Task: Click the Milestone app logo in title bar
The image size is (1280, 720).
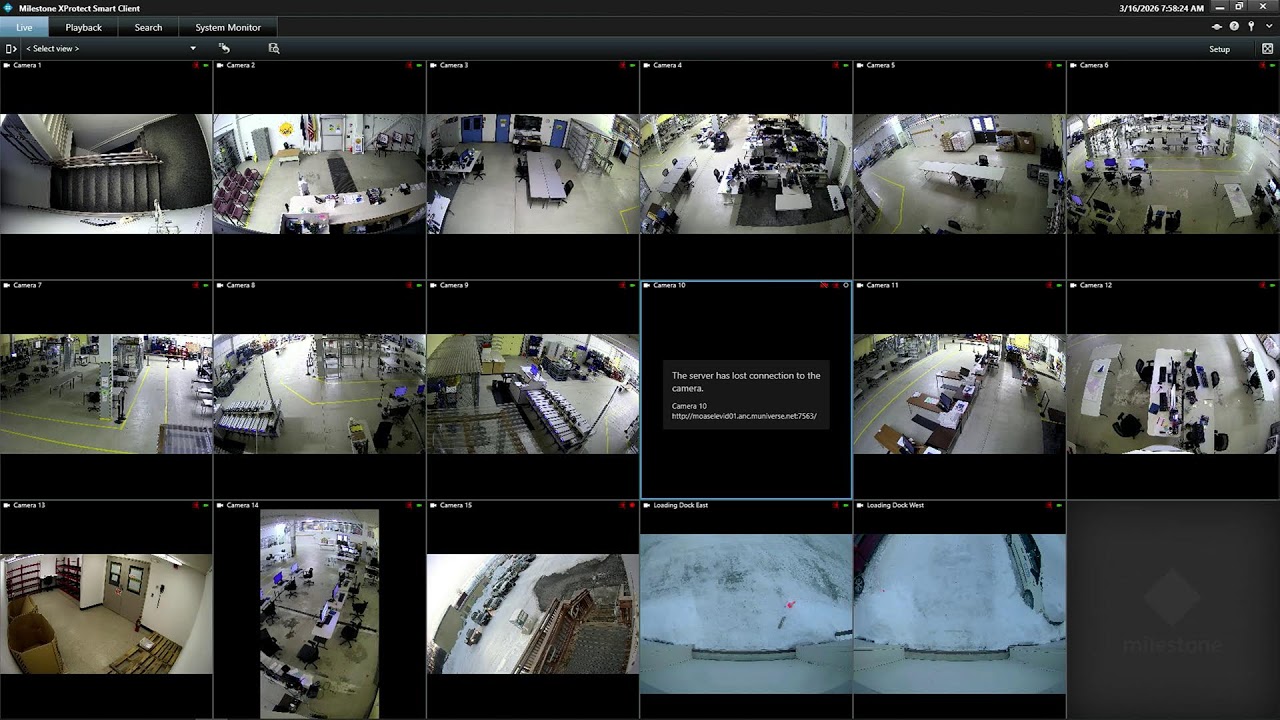Action: tap(8, 8)
